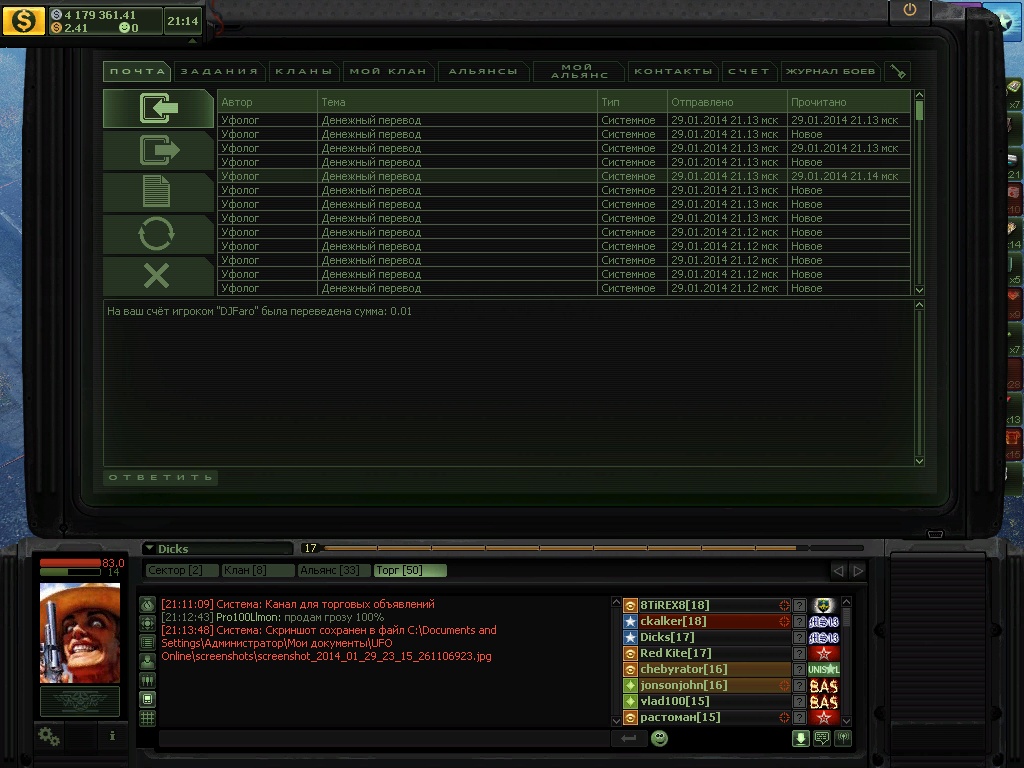Click the experience progress bar next to 17
The height and width of the screenshot is (768, 1024).
point(594,548)
